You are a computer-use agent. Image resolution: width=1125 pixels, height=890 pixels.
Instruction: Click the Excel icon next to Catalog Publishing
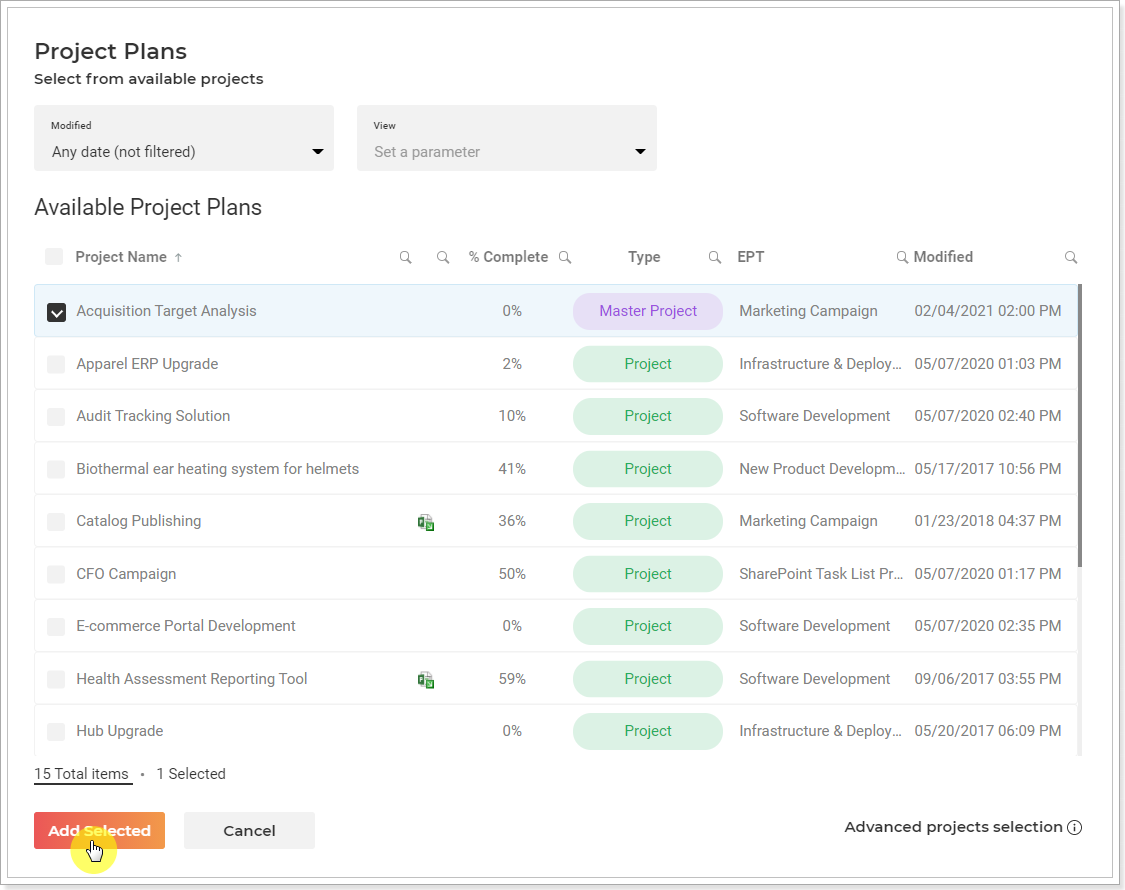(426, 521)
